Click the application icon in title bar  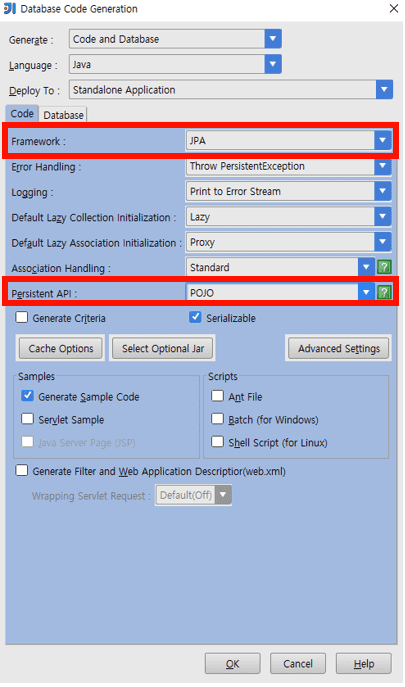point(10,8)
